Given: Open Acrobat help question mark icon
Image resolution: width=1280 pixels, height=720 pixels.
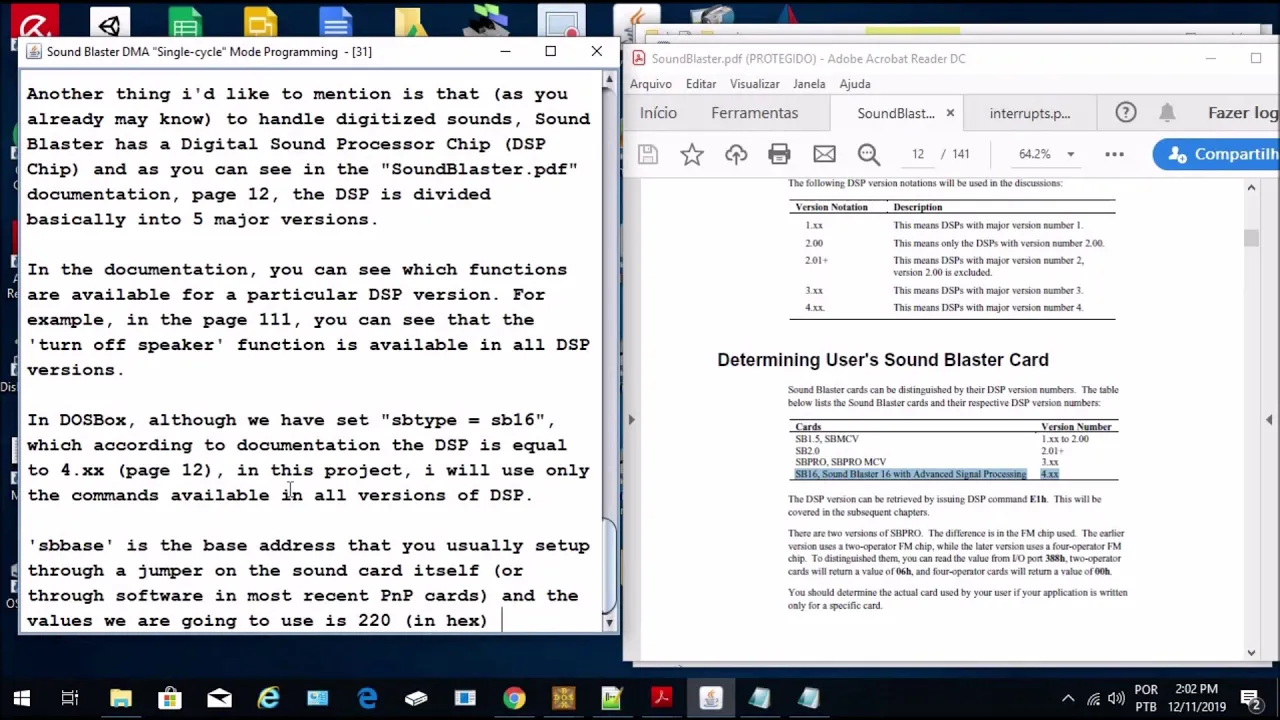Looking at the screenshot, I should coord(1126,113).
